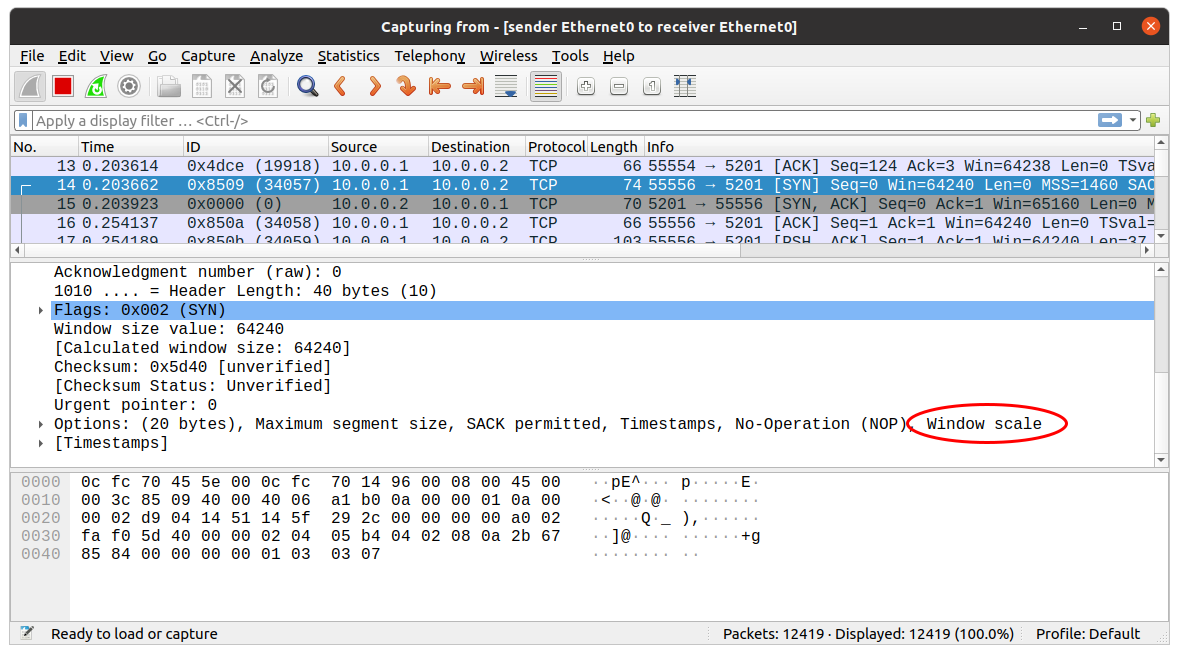Click the Profile: Default status label
The image size is (1179, 654).
point(1088,633)
